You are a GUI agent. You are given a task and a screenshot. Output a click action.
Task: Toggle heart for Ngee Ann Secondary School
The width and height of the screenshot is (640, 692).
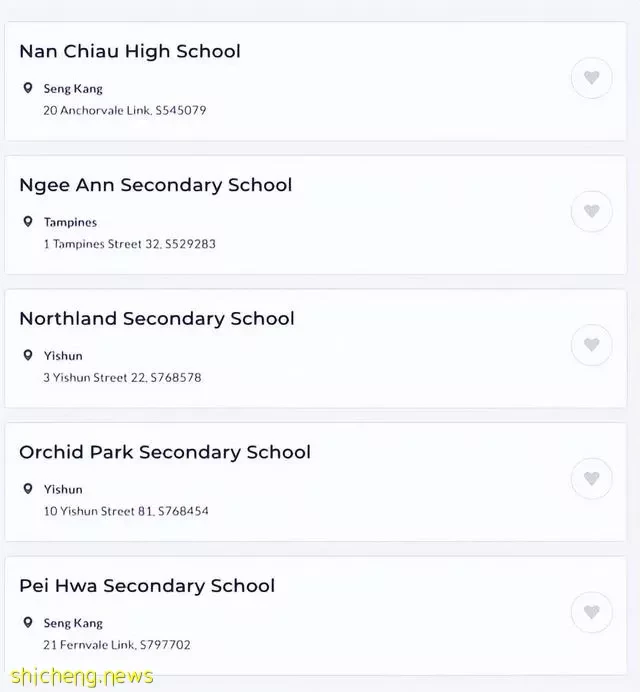(x=591, y=211)
